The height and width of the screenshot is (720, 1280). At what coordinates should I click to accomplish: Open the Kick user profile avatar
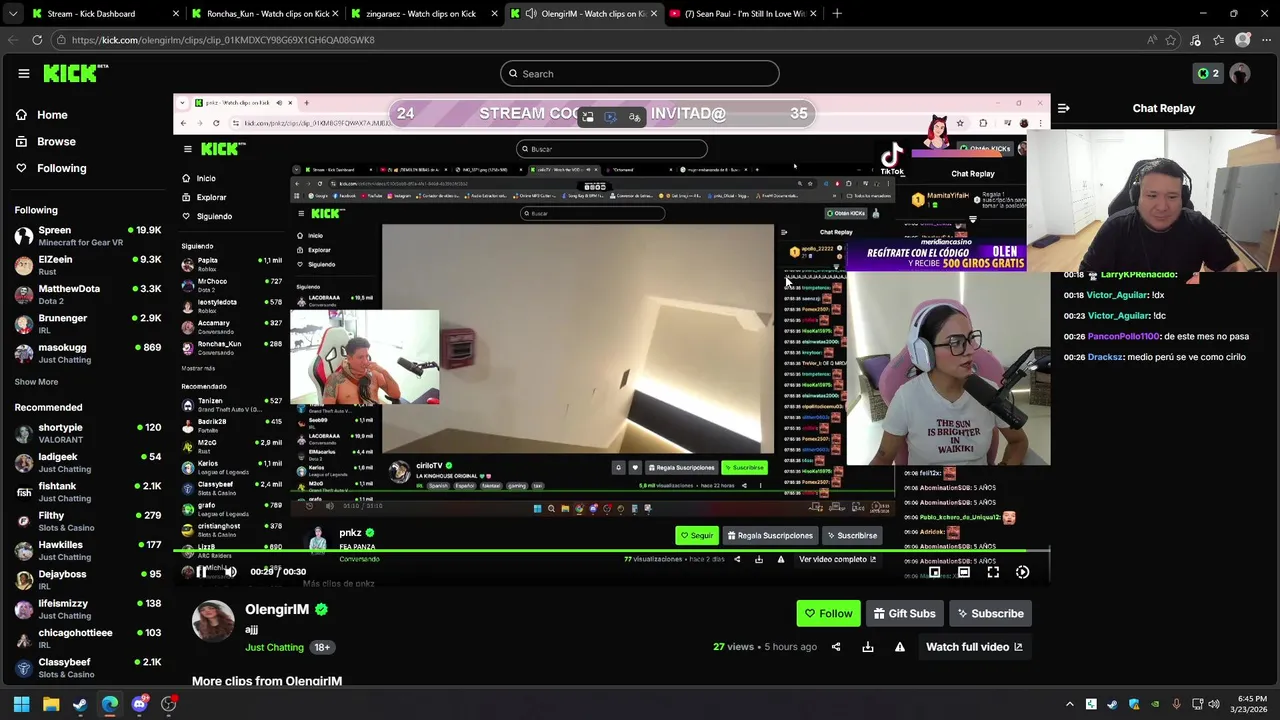coord(1240,73)
